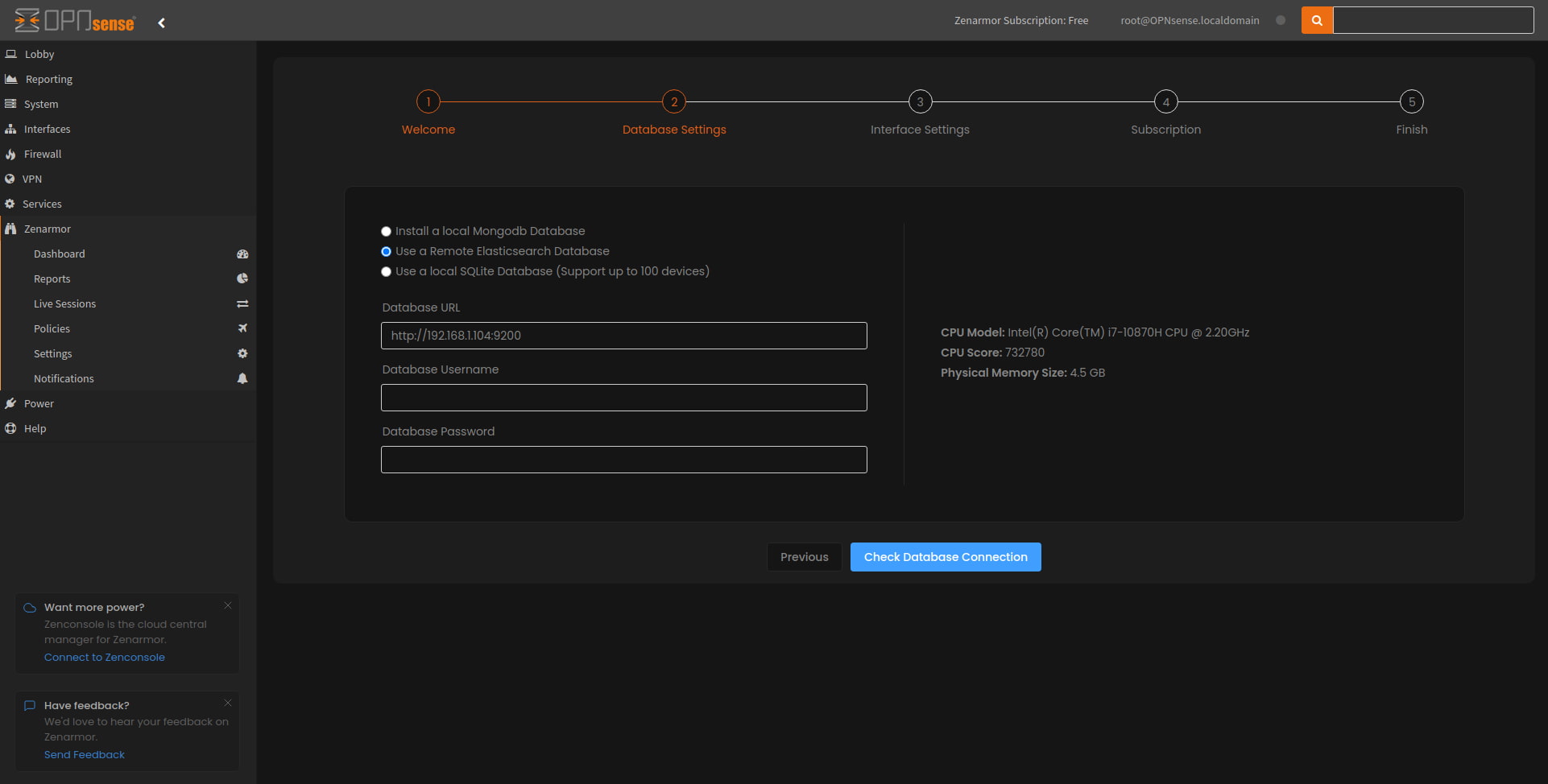This screenshot has height=784, width=1548.
Task: Collapse the sidebar with the chevron arrow
Action: pos(162,23)
